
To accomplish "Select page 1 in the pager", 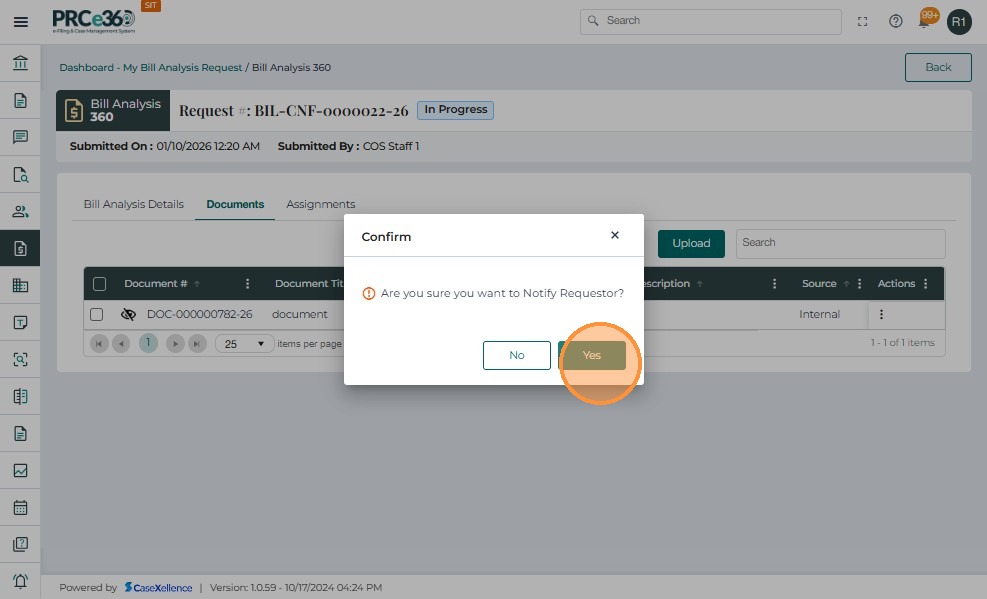I will [148, 343].
